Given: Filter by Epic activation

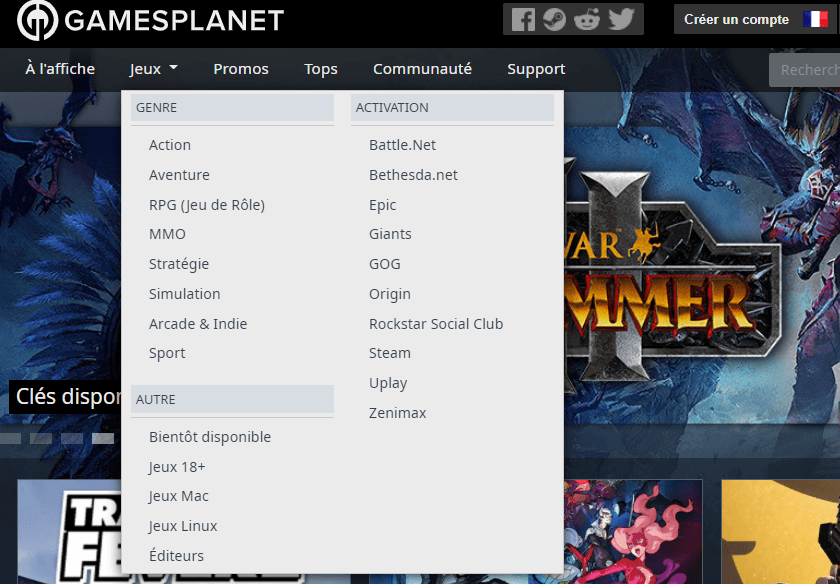Looking at the screenshot, I should click(382, 205).
